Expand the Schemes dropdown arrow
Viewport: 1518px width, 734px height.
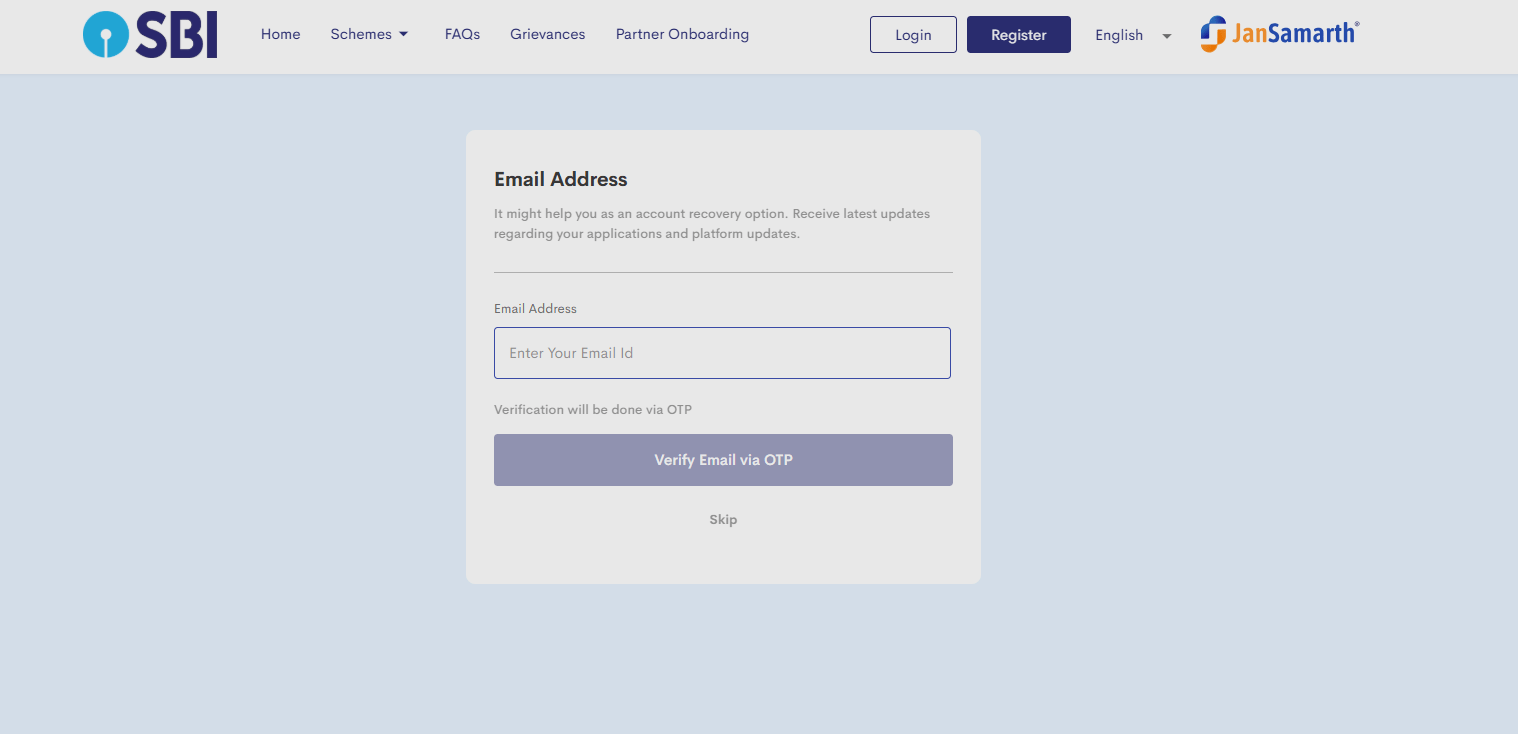[404, 34]
